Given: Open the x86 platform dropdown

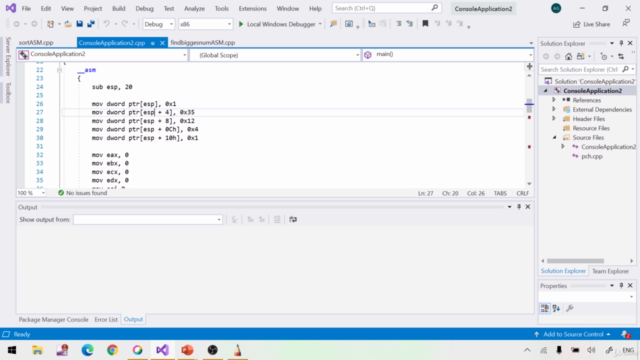Looking at the screenshot, I should pyautogui.click(x=205, y=24).
